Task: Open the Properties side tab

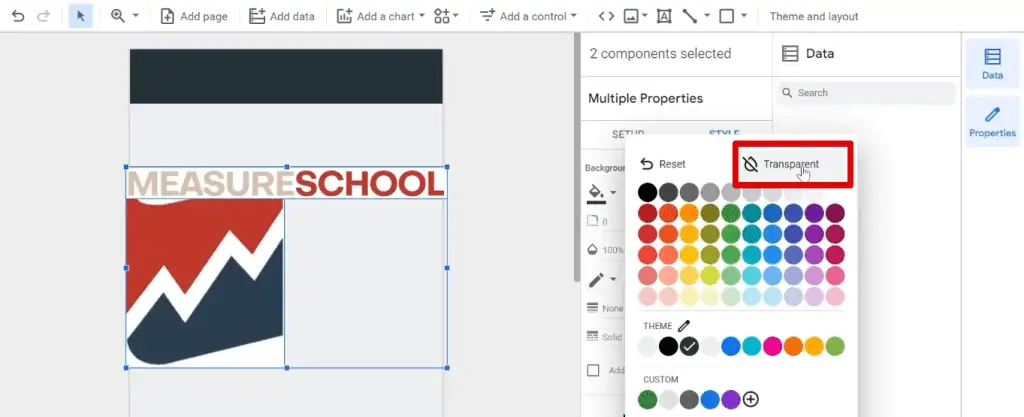Action: pyautogui.click(x=992, y=121)
